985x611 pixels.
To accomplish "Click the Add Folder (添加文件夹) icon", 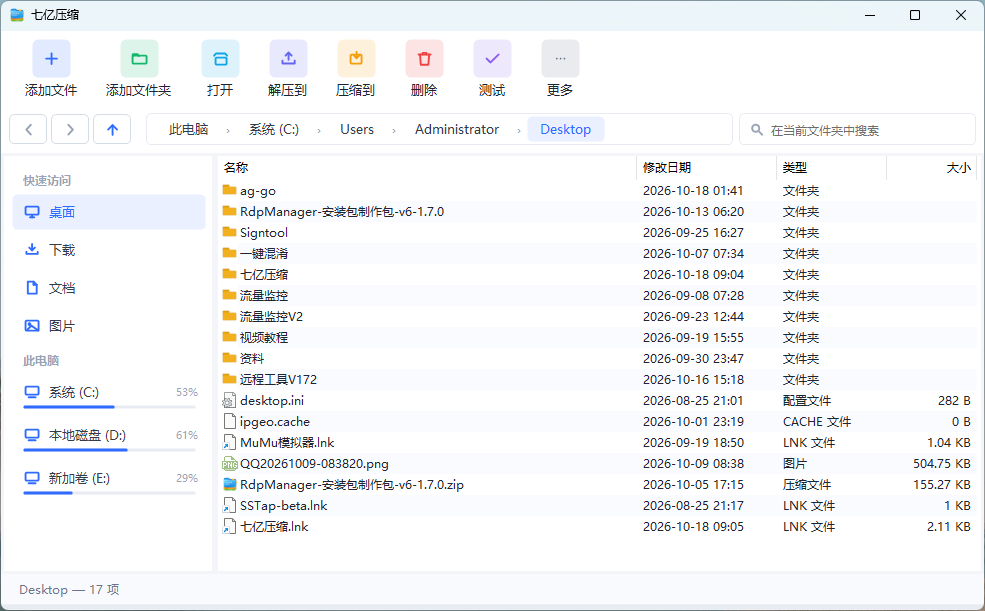I will tap(139, 59).
